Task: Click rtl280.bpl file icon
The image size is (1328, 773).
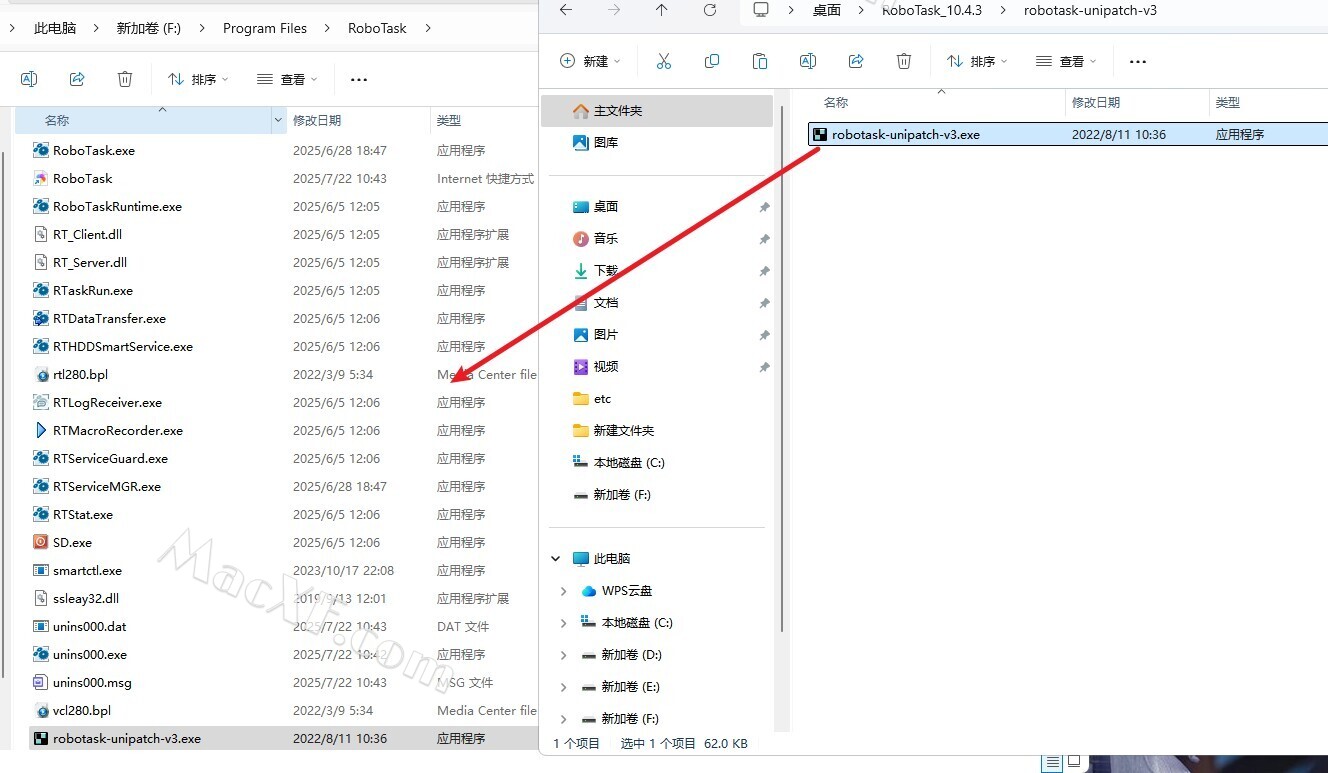Action: point(41,374)
